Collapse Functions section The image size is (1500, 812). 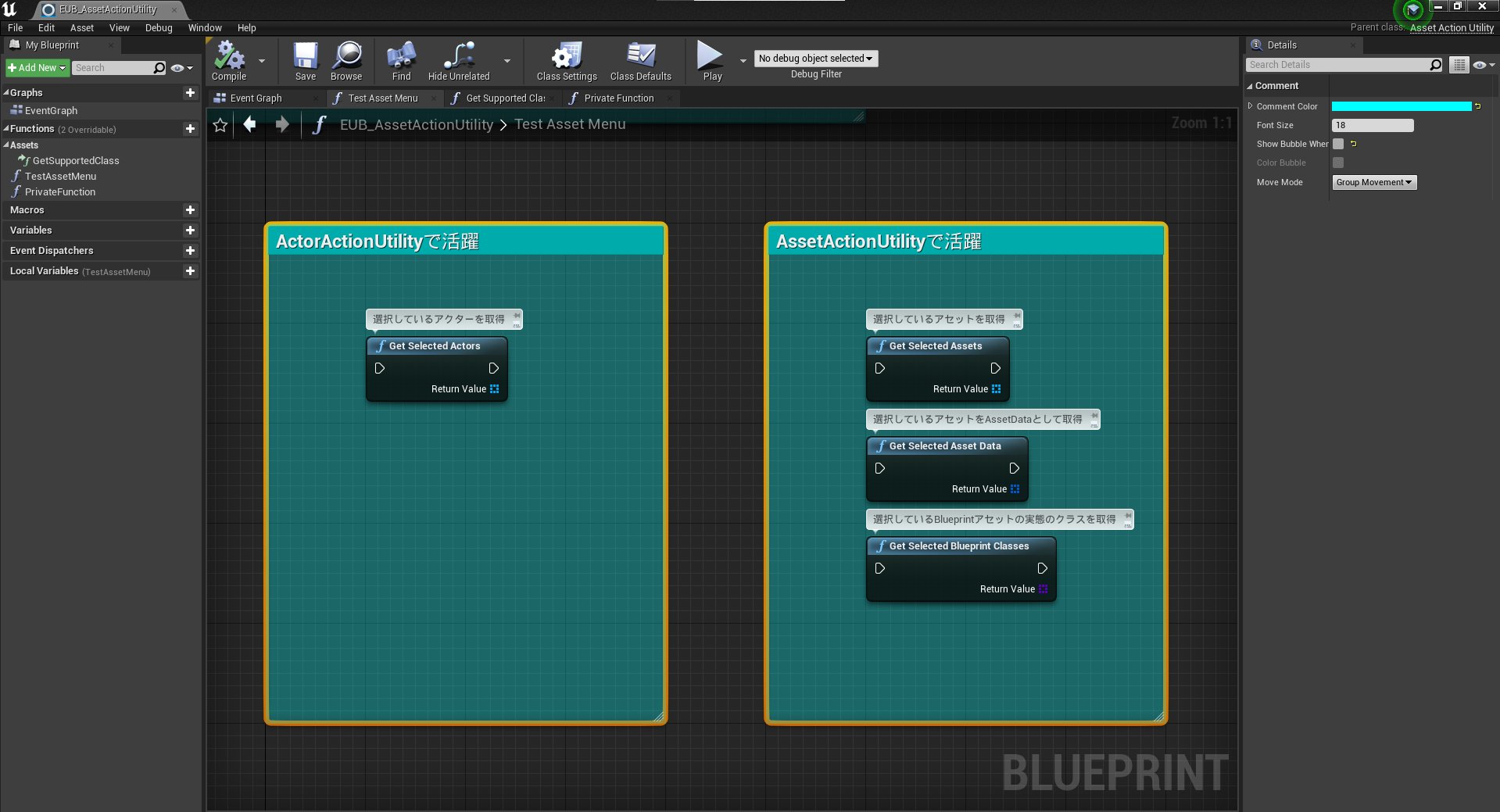[6, 128]
